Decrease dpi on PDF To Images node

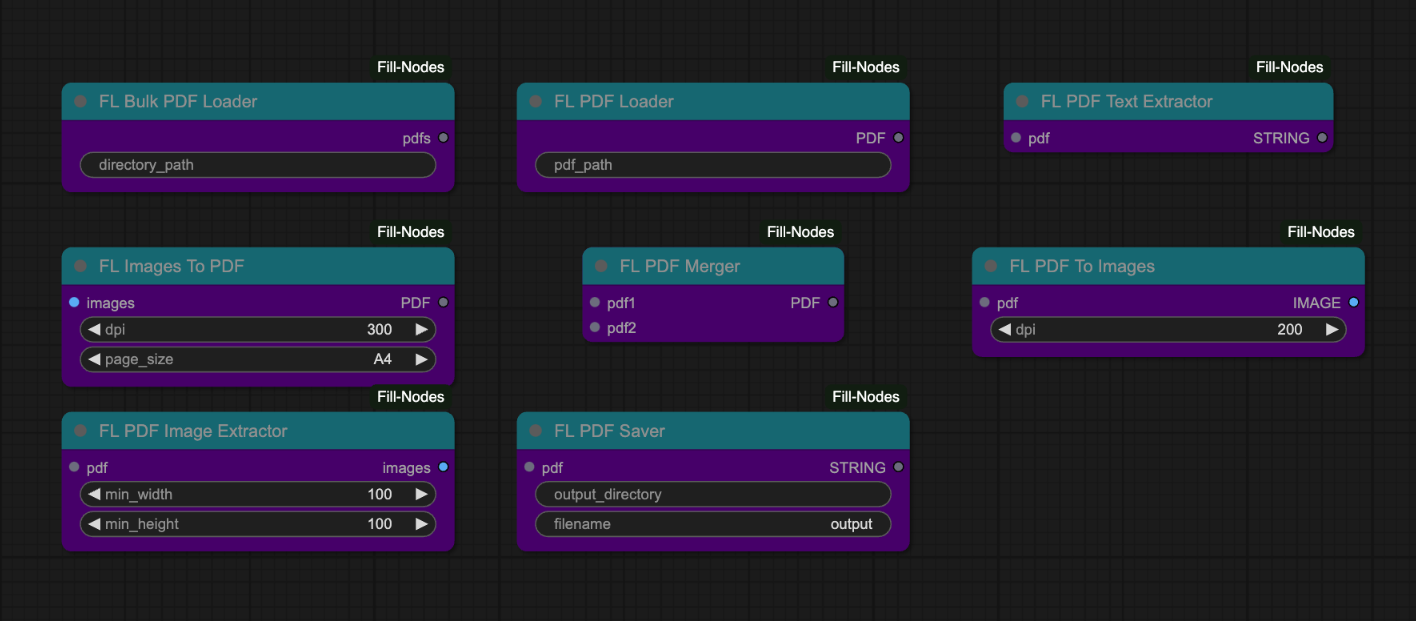click(x=1006, y=329)
